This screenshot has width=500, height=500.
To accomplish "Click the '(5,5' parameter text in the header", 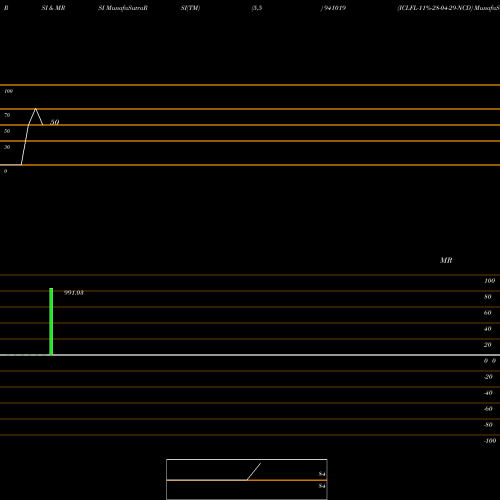I will point(257,8).
